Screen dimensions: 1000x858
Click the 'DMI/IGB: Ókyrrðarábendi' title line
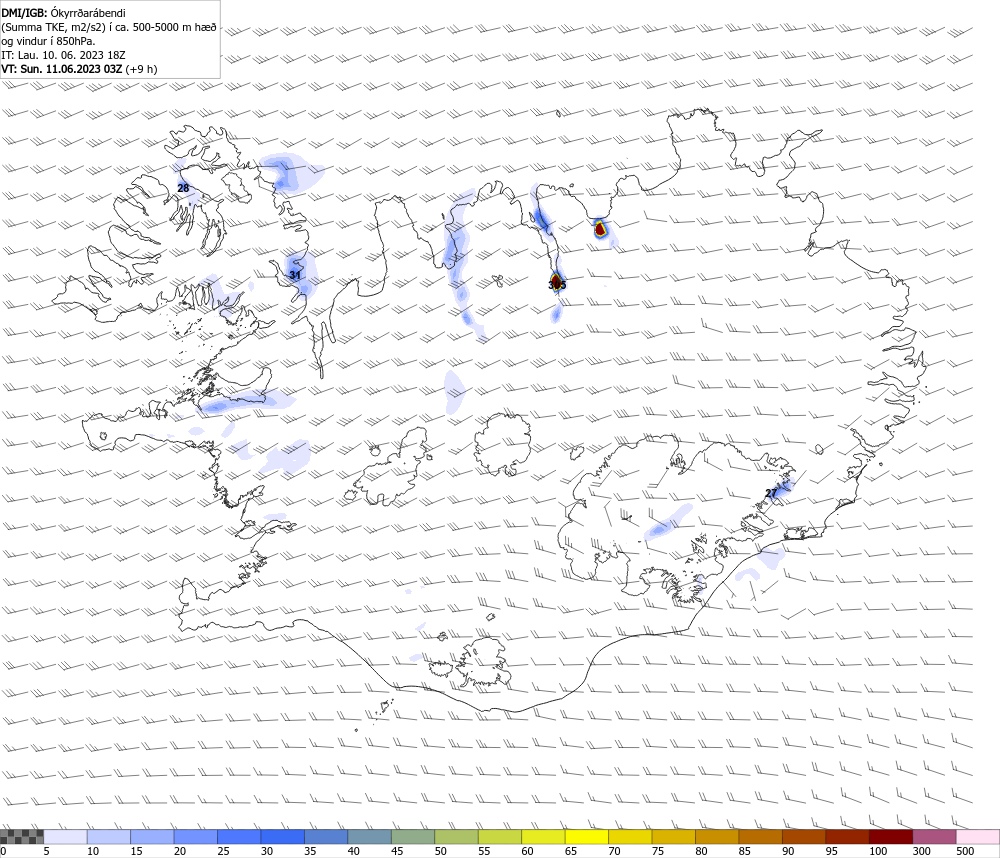63,13
